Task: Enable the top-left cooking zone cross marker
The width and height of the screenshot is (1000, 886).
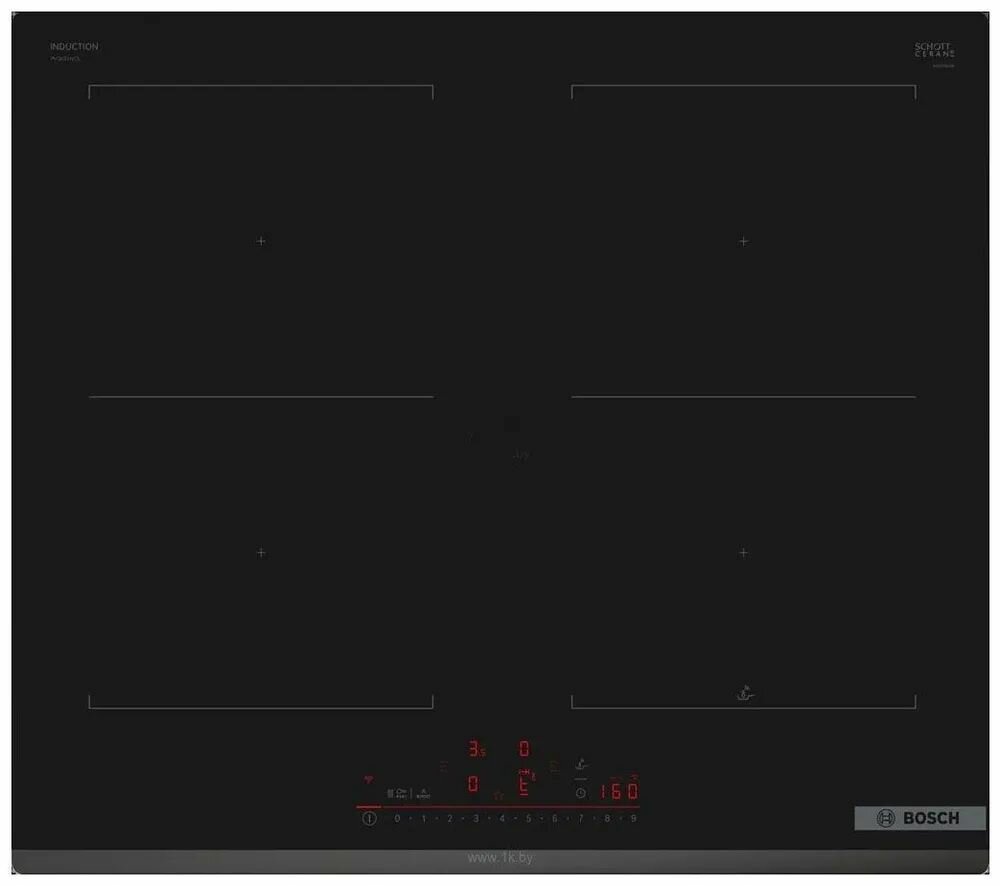Action: [260, 241]
